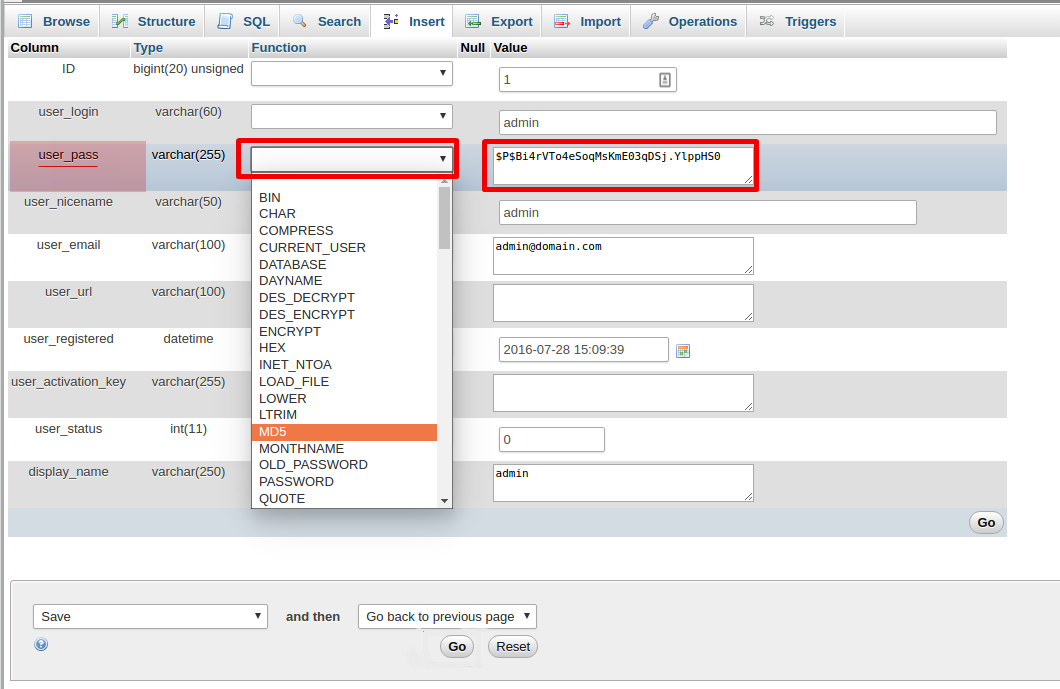Viewport: 1060px width, 689px height.
Task: Open the 'Go back to previous page' dropdown
Action: (448, 617)
